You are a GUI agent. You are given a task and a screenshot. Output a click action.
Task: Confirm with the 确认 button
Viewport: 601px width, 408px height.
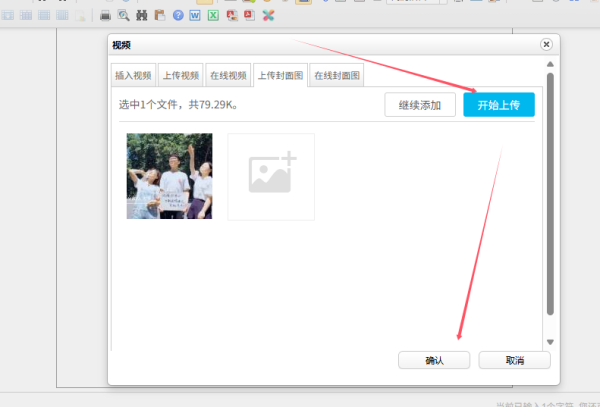pos(433,360)
